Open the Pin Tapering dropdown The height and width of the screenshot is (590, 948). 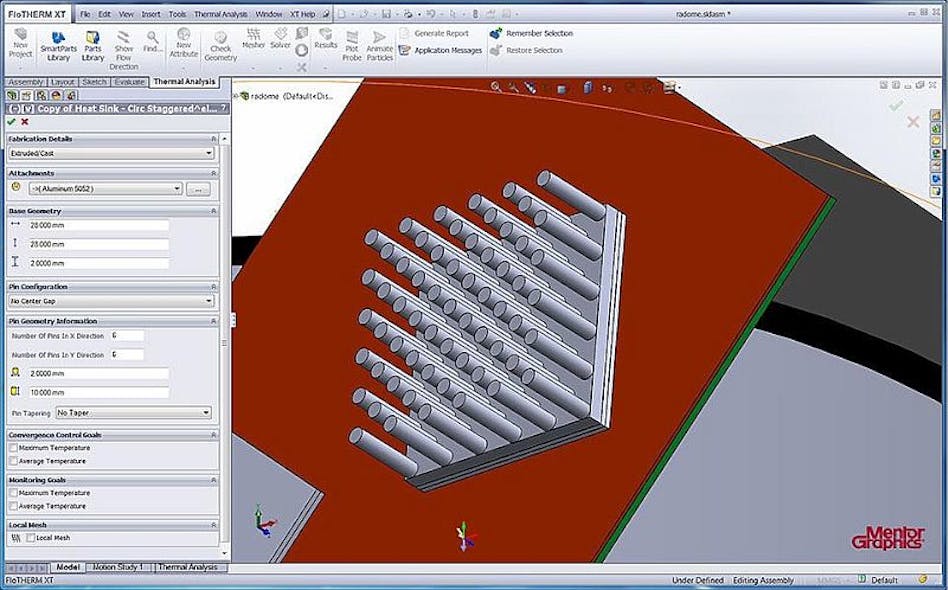(133, 412)
